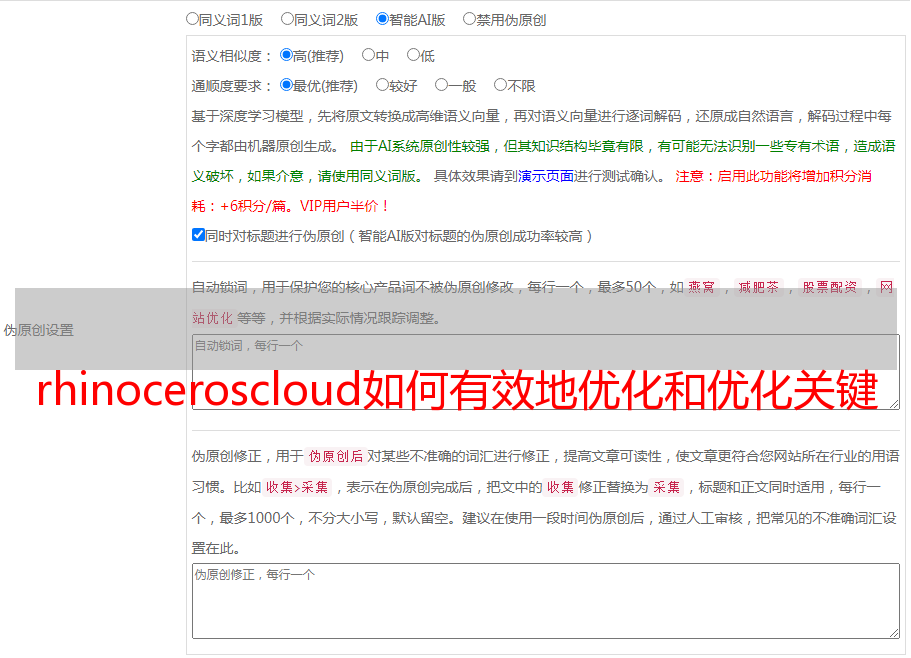Screen dimensions: 911x658
Task: Set 语义相似度 to 低
Action: (x=413, y=55)
